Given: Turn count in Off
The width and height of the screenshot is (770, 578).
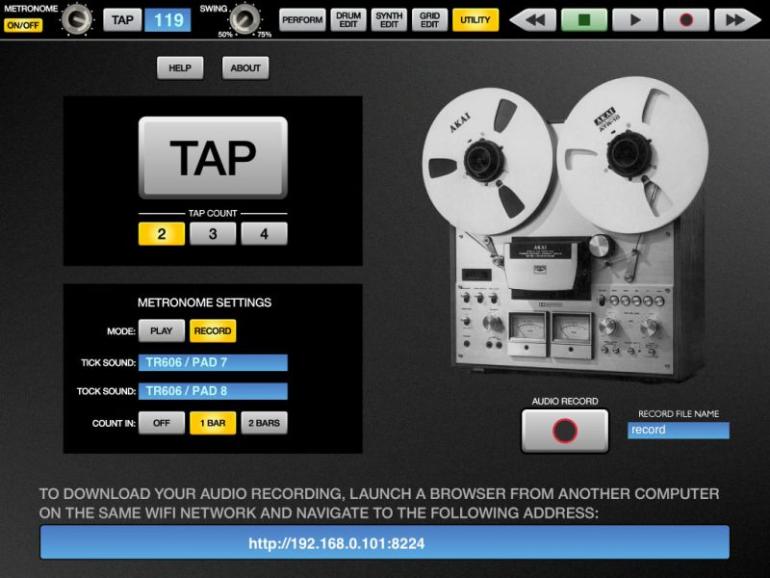Looking at the screenshot, I should [x=162, y=423].
